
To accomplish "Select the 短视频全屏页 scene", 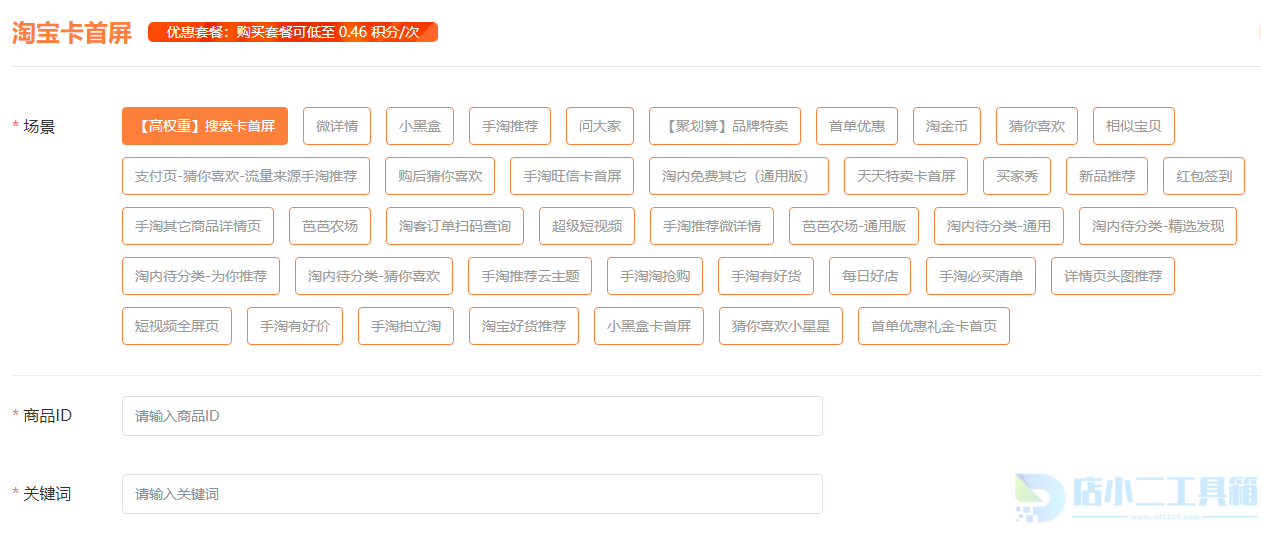I will coord(177,326).
